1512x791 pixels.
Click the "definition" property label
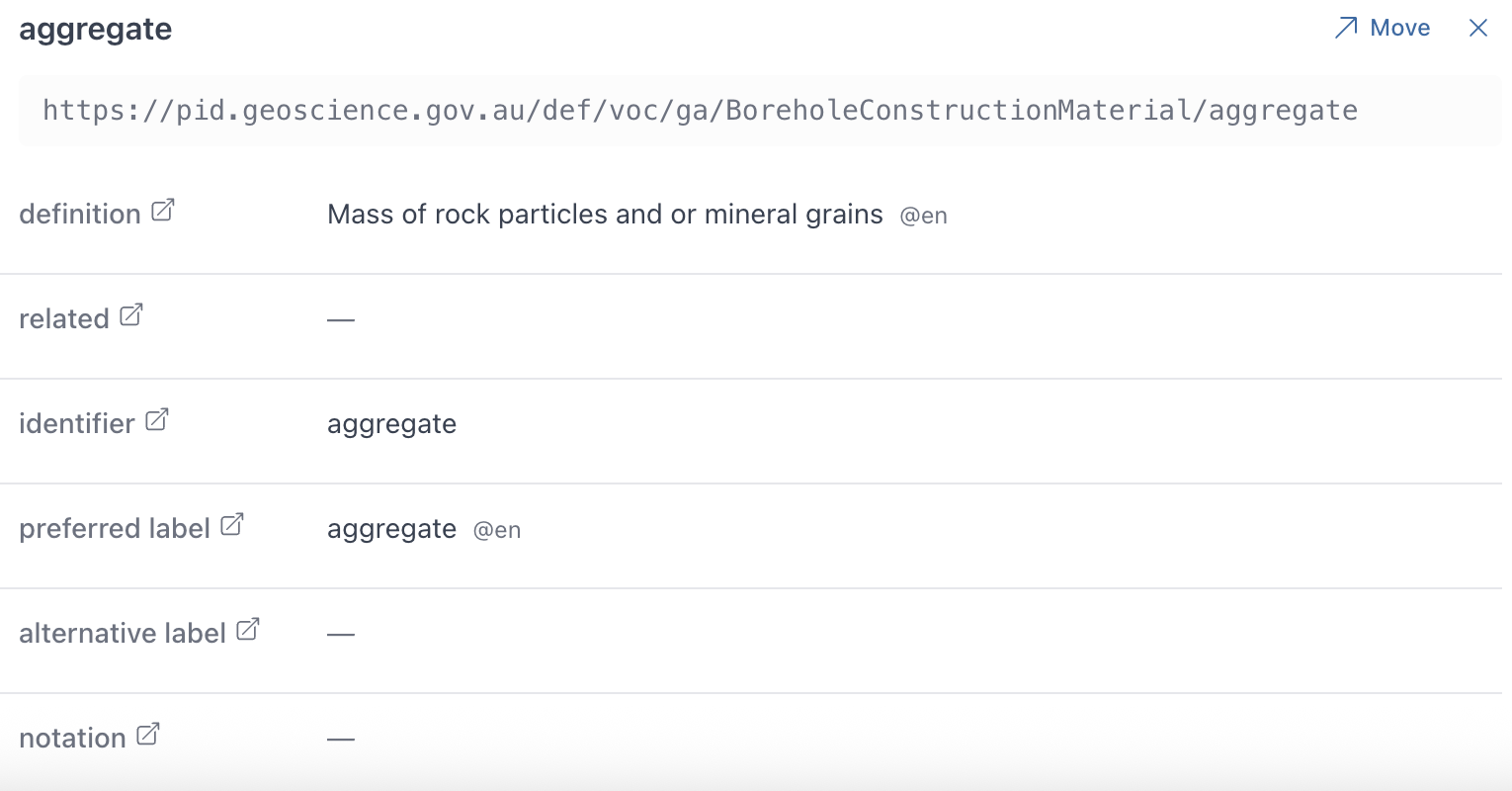80,215
